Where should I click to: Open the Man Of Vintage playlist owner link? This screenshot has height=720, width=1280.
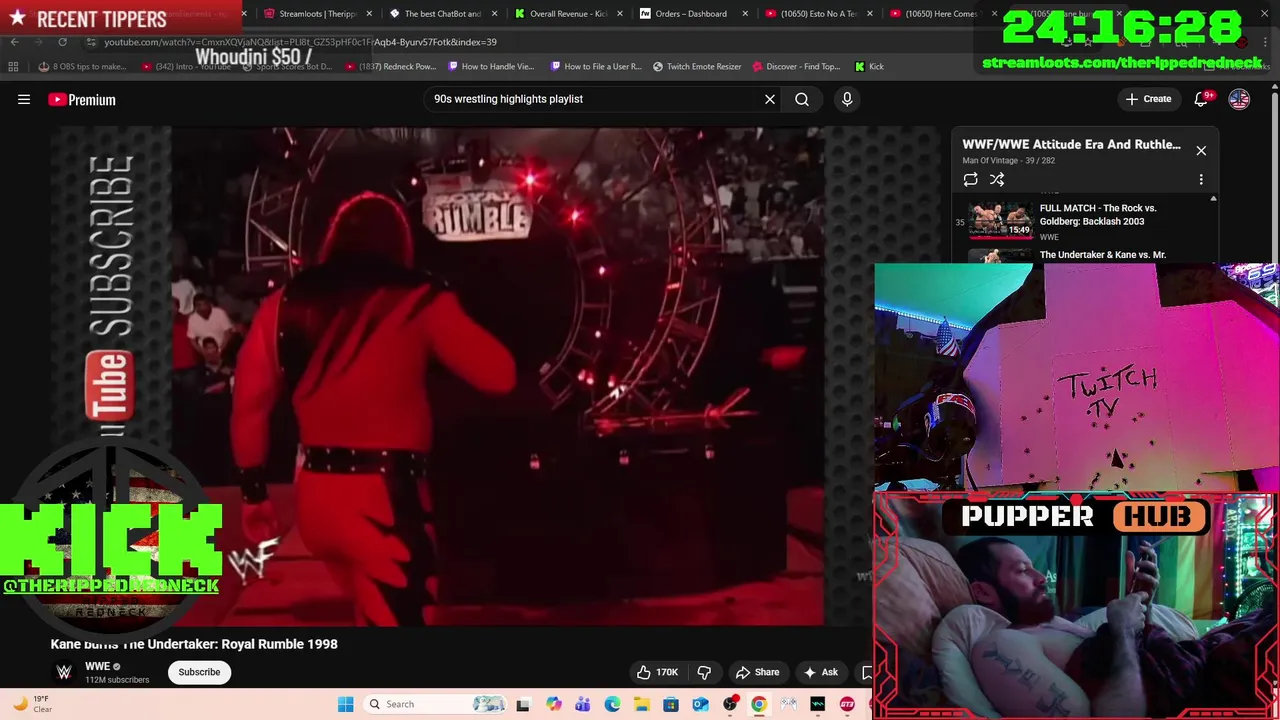pyautogui.click(x=989, y=160)
